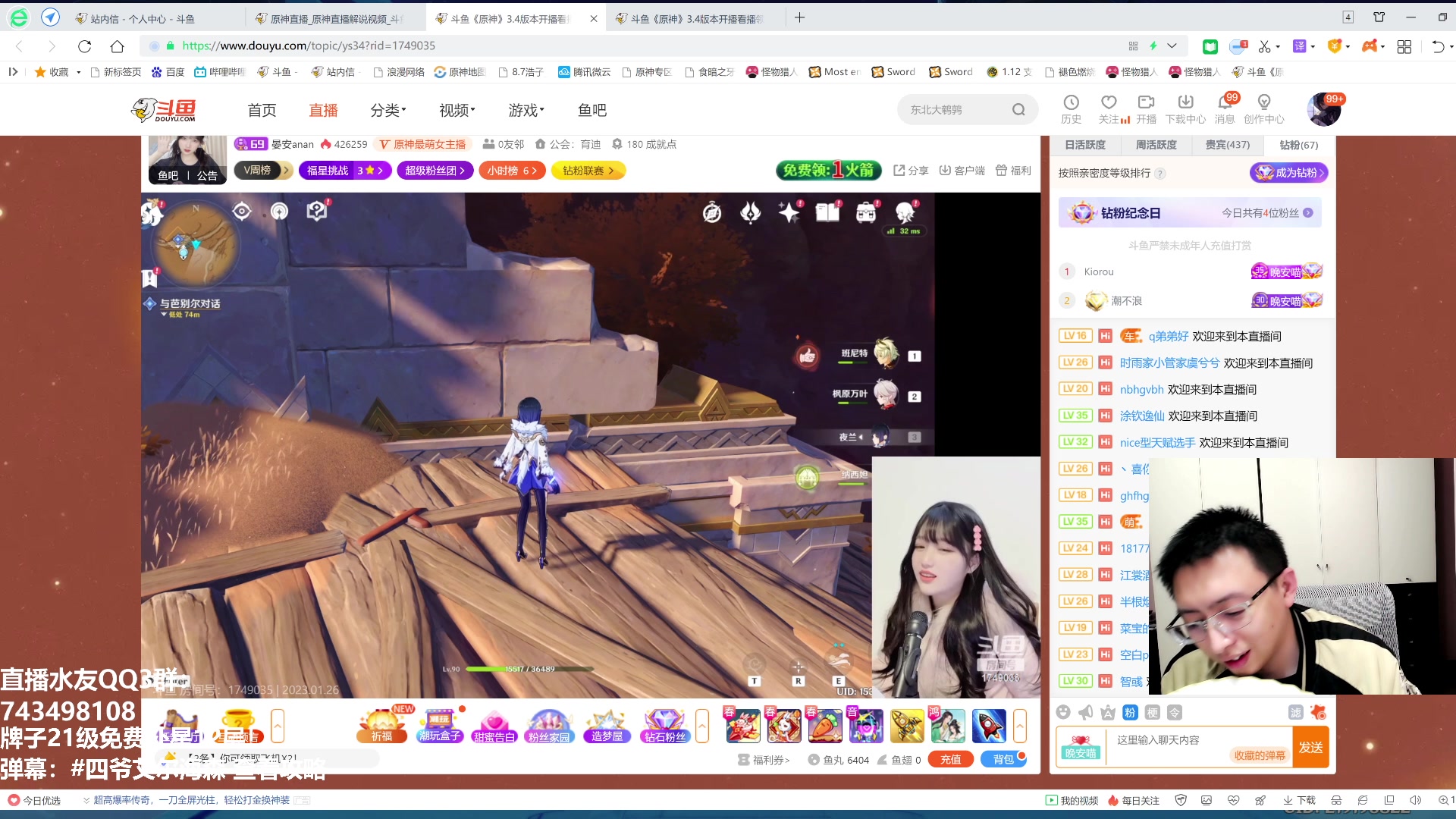Open the 粉丝家园 fan home icon
The width and height of the screenshot is (1456, 819).
tap(549, 726)
